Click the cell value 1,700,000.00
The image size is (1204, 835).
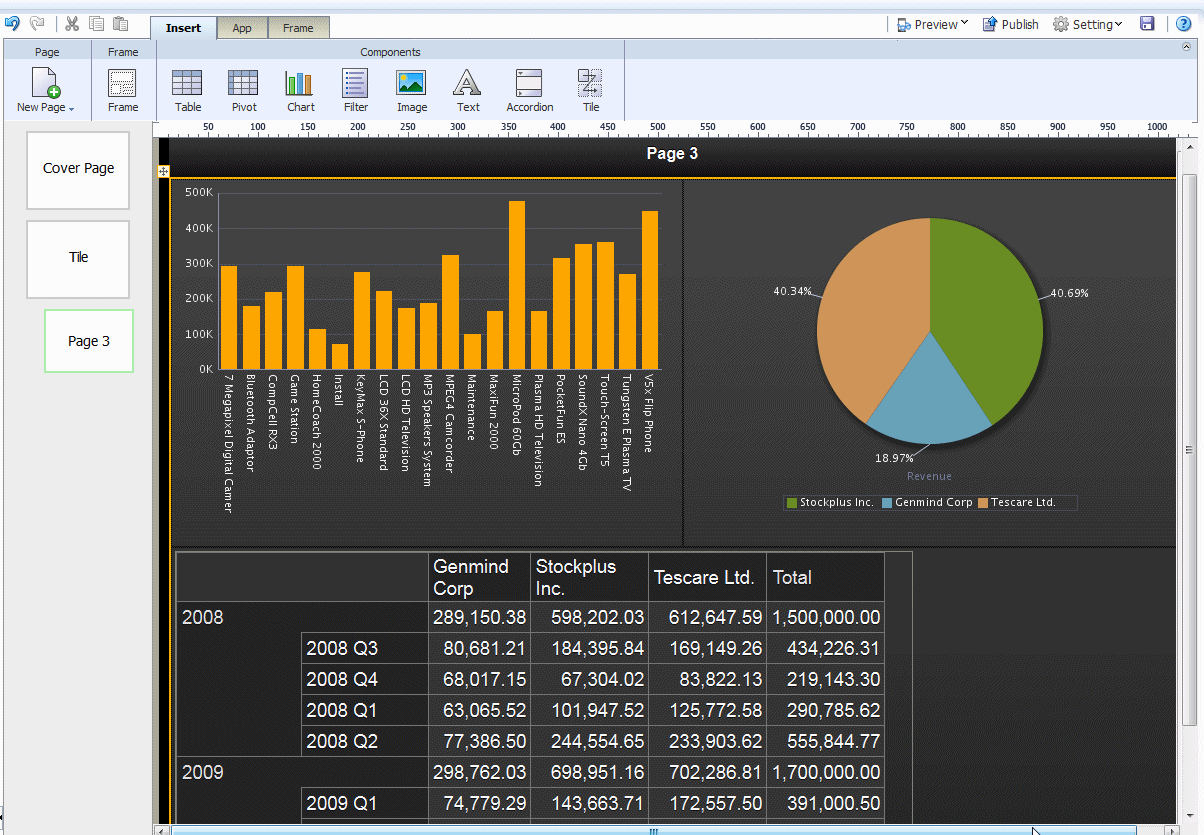[826, 772]
